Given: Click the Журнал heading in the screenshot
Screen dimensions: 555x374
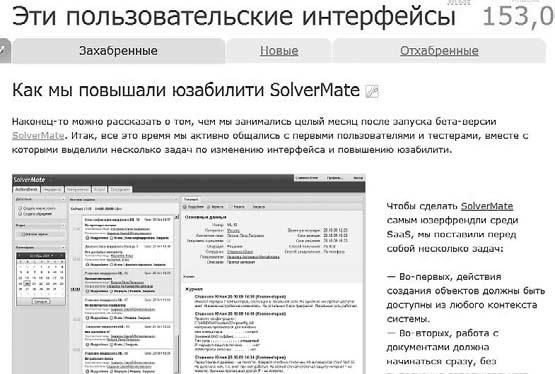Looking at the screenshot, I should coord(194,289).
